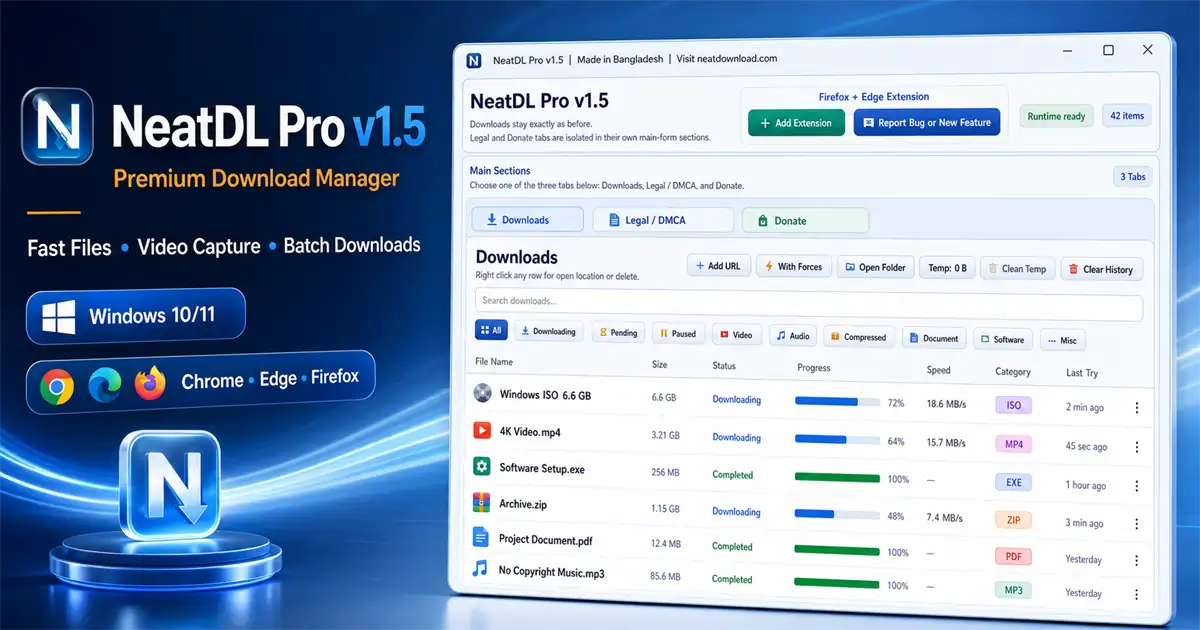The width and height of the screenshot is (1200, 630).
Task: Sort by the Last Try column header
Action: [x=1082, y=373]
